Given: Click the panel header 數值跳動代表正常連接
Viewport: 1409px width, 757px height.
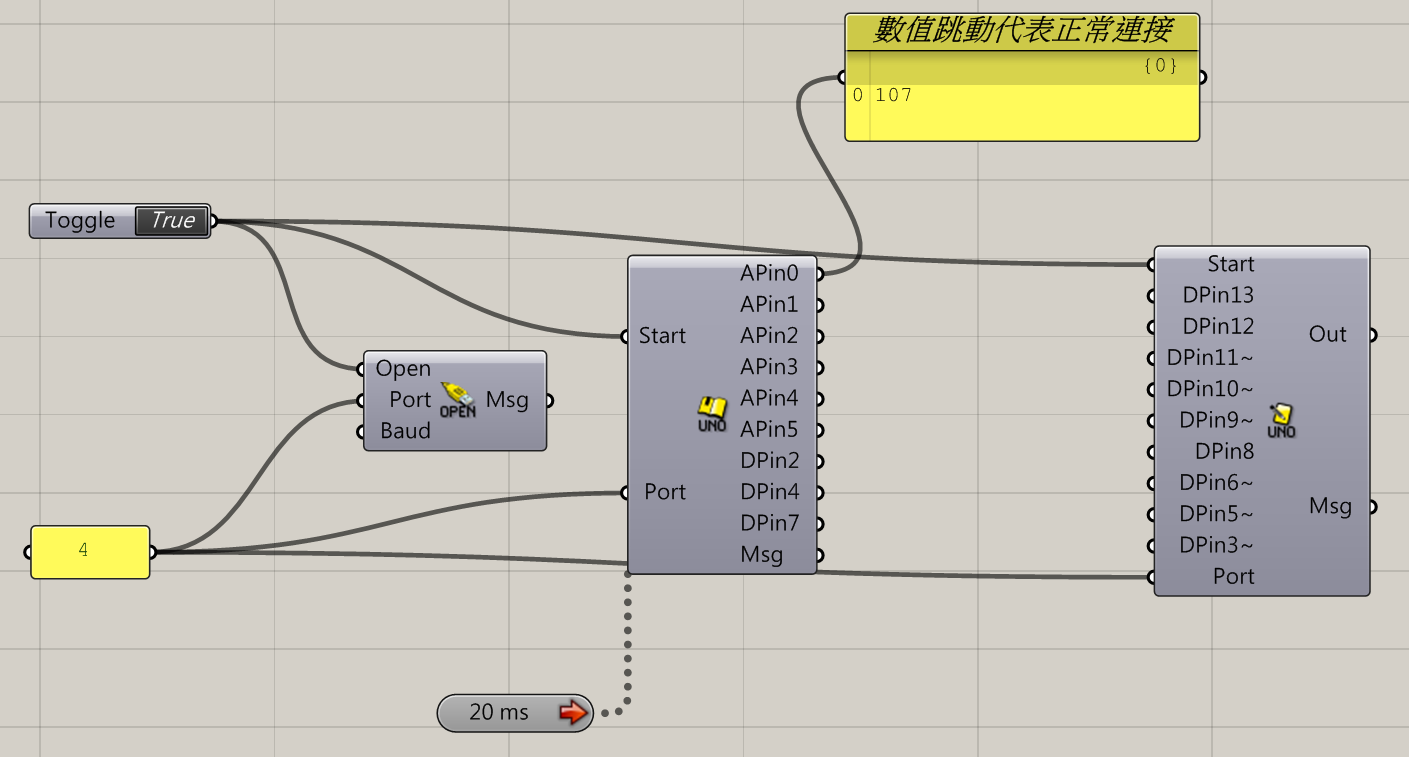Looking at the screenshot, I should point(1021,30).
